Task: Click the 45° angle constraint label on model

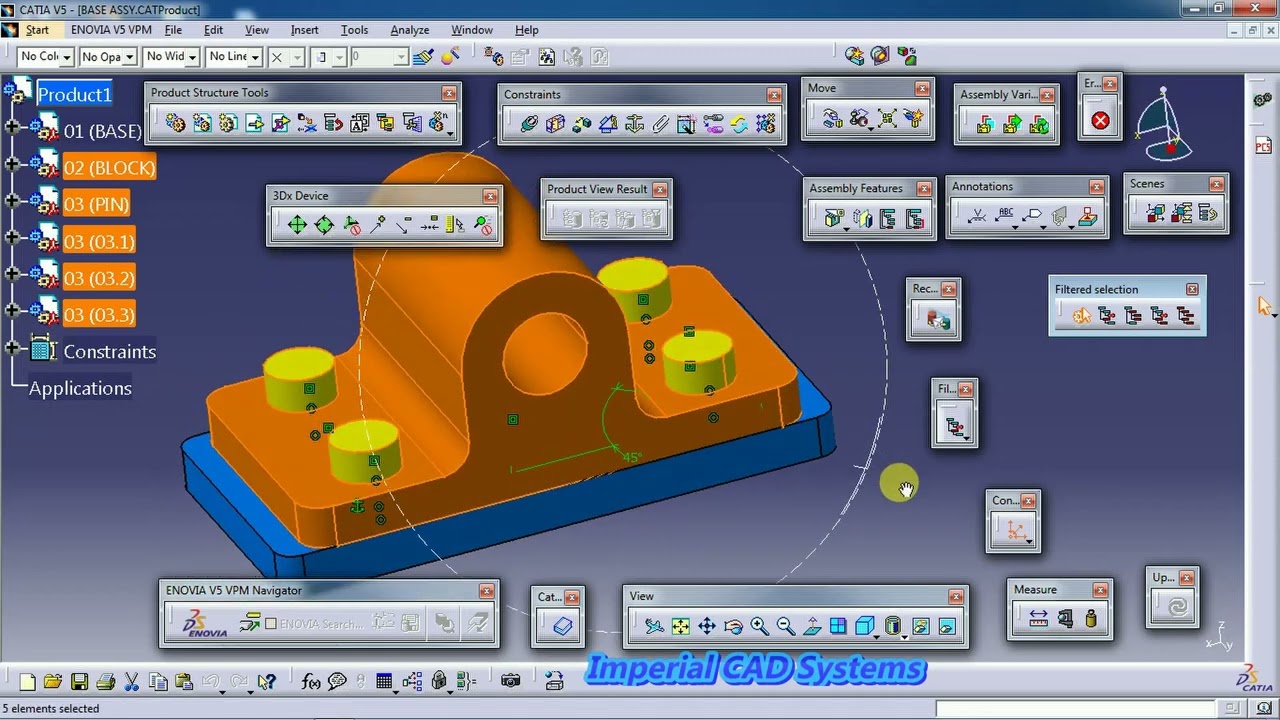Action: (632, 457)
